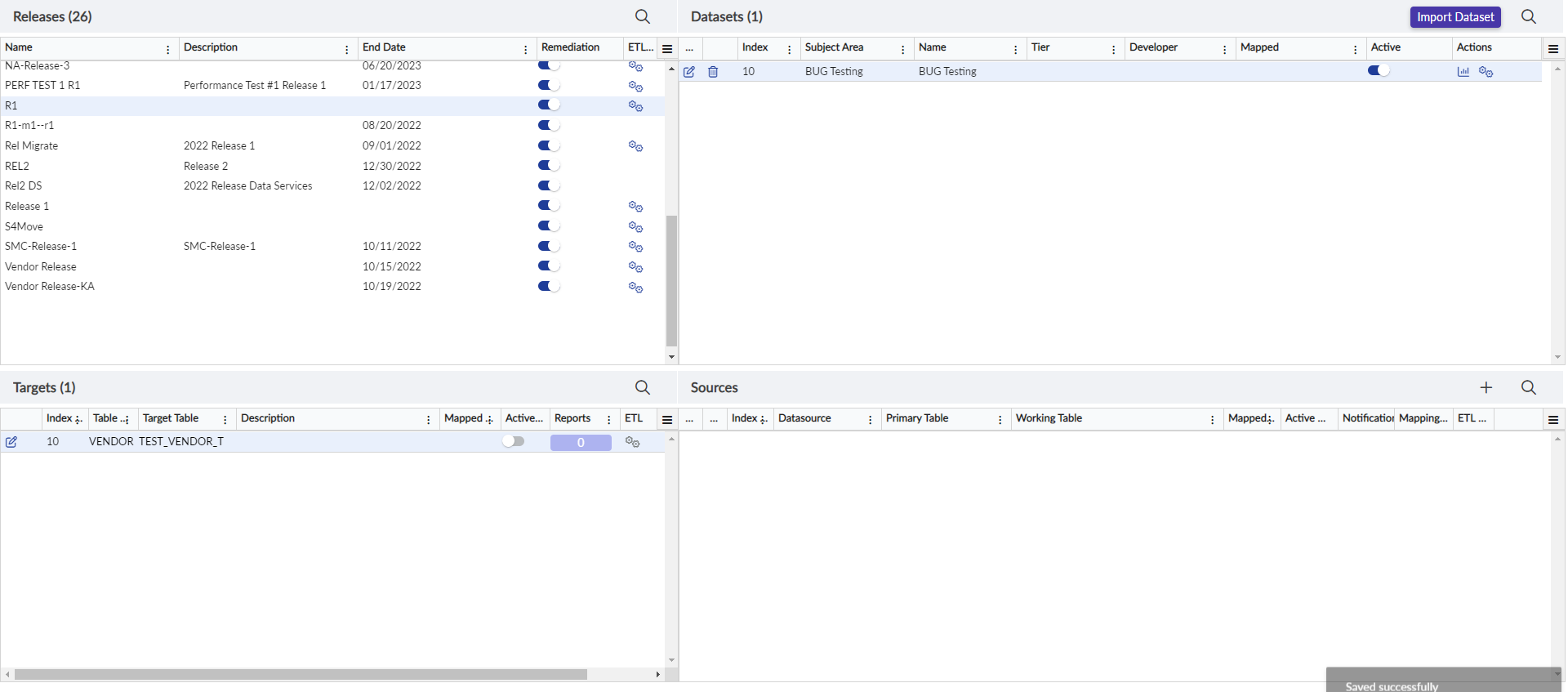
Task: Toggle Remediation for Rel Migrate
Action: coord(549,145)
